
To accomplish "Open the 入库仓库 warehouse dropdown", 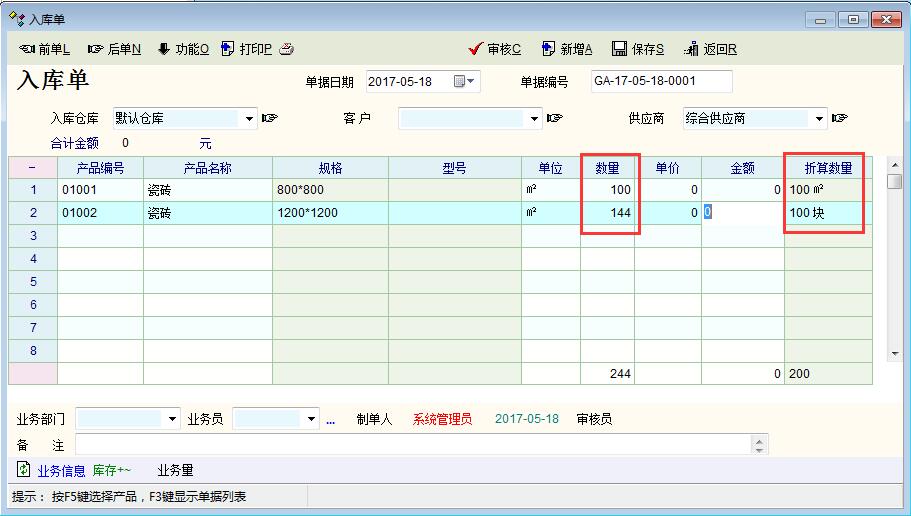I will coord(250,119).
